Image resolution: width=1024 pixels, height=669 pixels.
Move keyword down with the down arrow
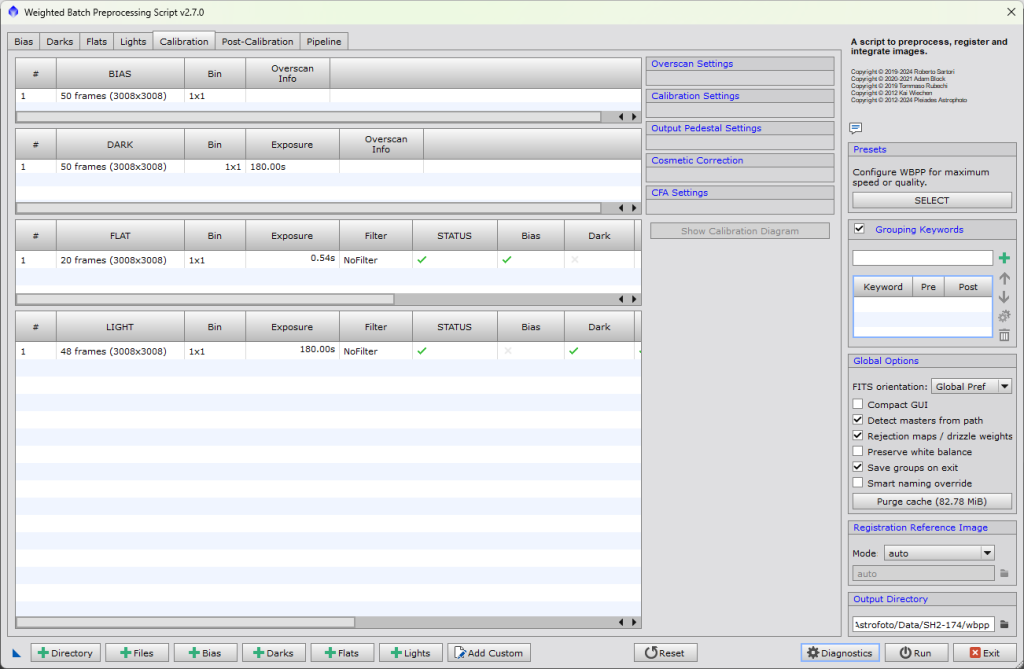coord(1004,297)
